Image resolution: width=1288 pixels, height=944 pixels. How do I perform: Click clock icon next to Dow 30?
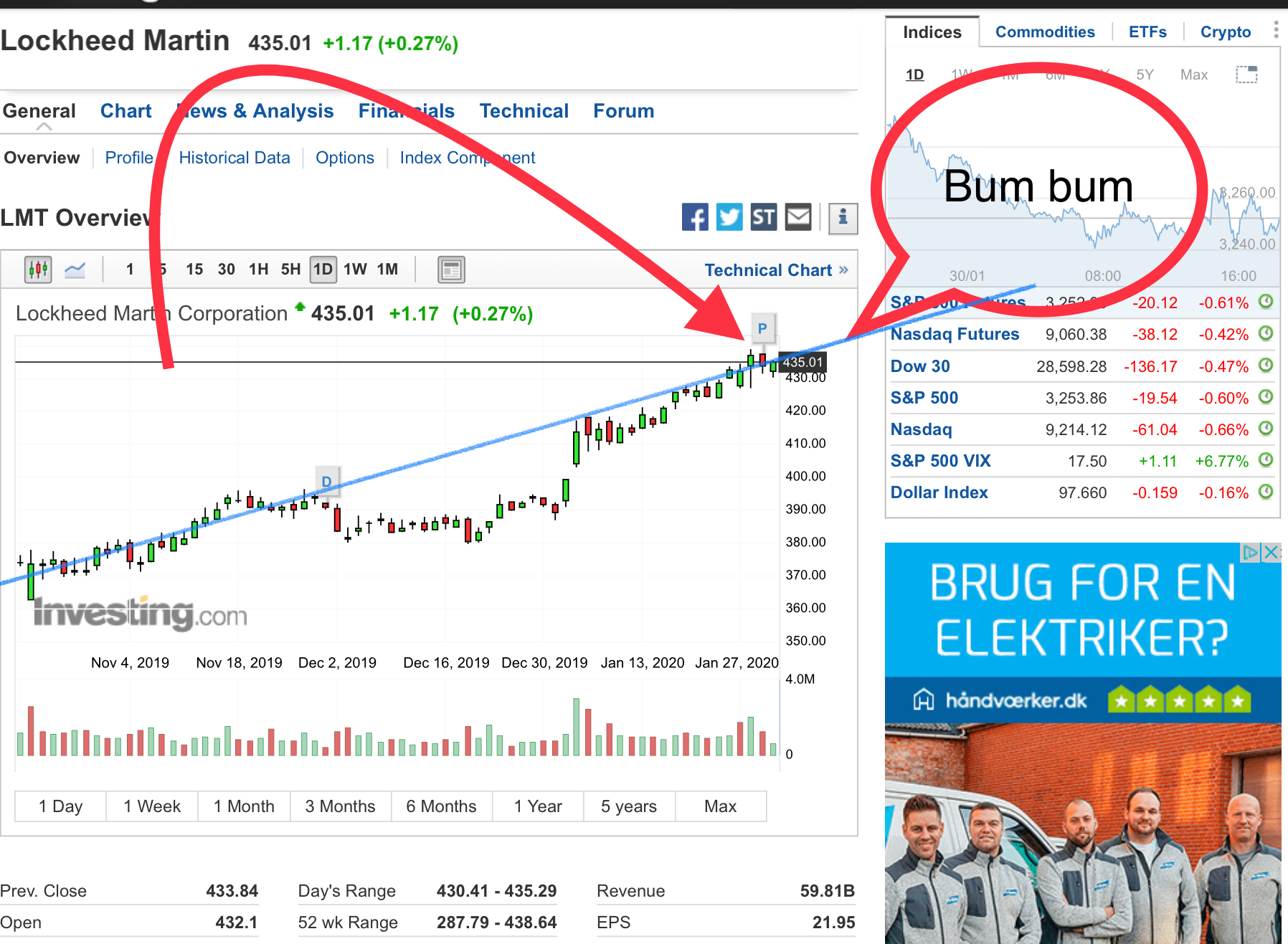click(1266, 366)
